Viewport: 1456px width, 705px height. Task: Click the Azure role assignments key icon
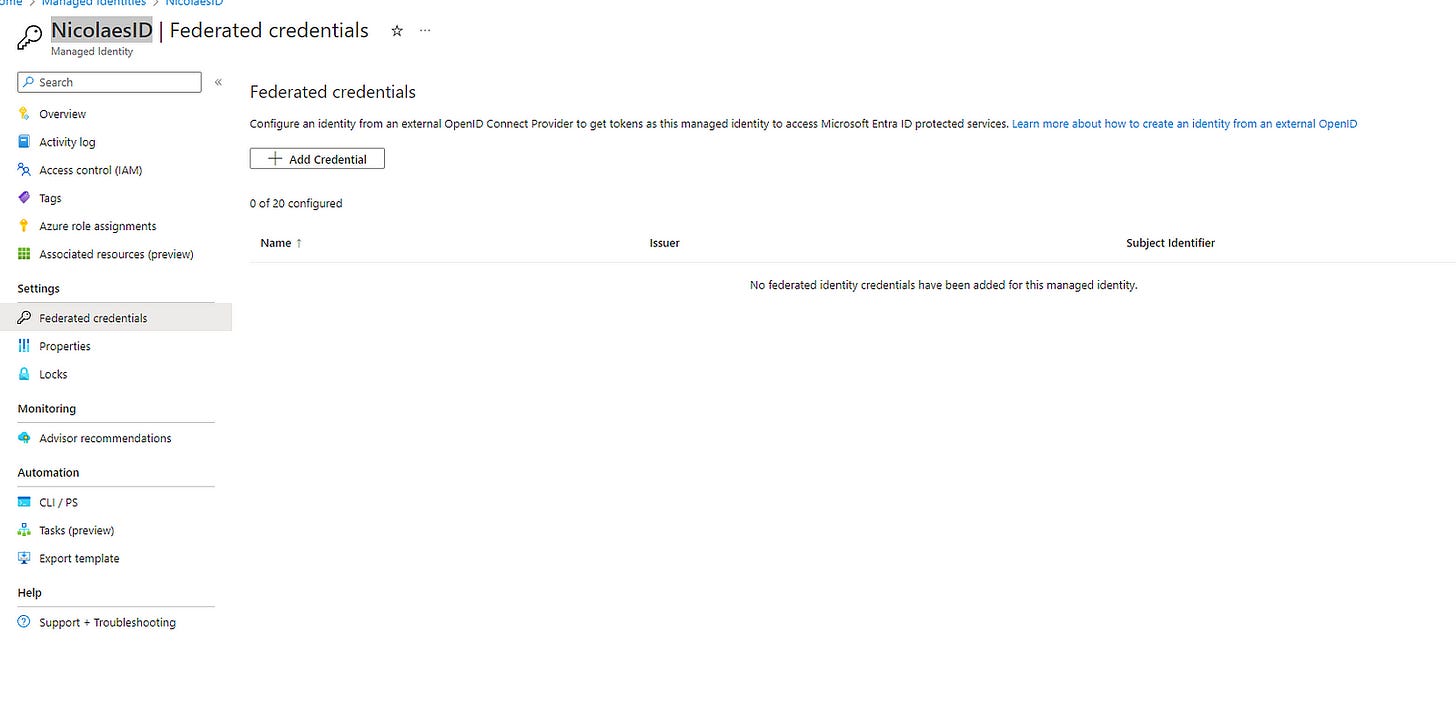(x=24, y=226)
